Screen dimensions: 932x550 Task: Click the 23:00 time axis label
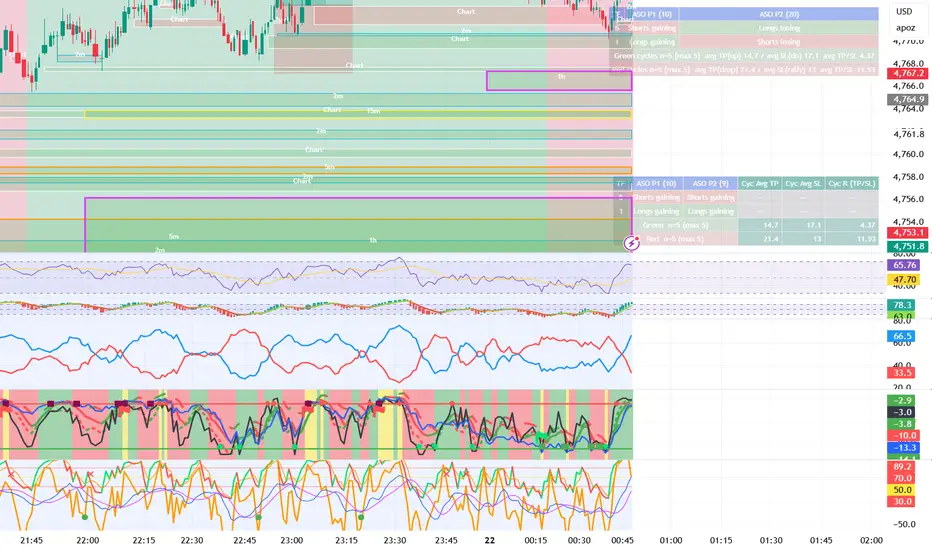[291, 540]
